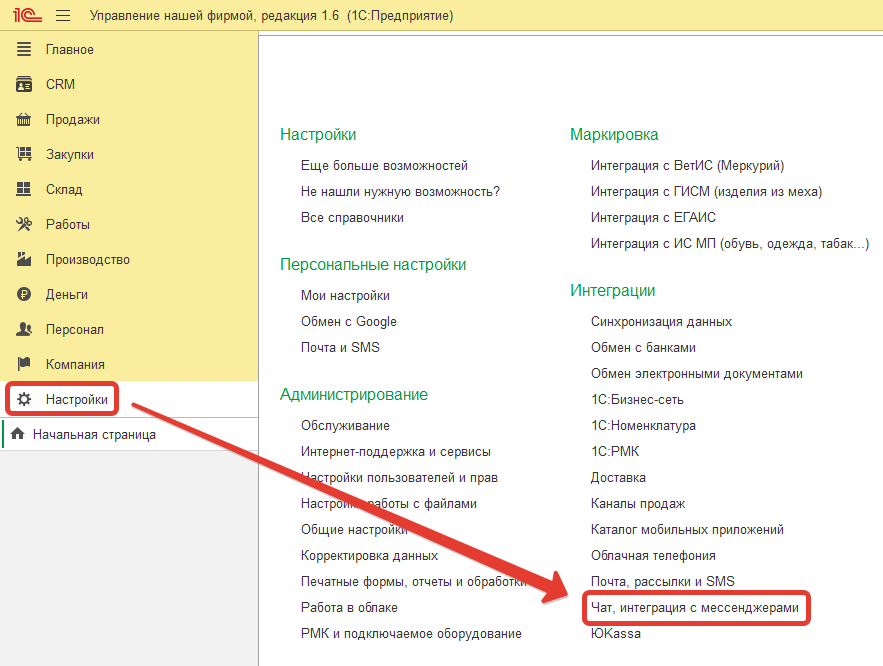The image size is (883, 666).
Task: Open Доставка settings
Action: [618, 477]
